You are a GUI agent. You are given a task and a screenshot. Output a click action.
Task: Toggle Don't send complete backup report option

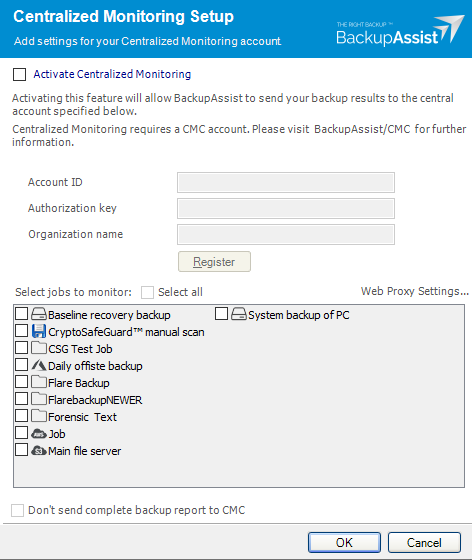tap(17, 510)
